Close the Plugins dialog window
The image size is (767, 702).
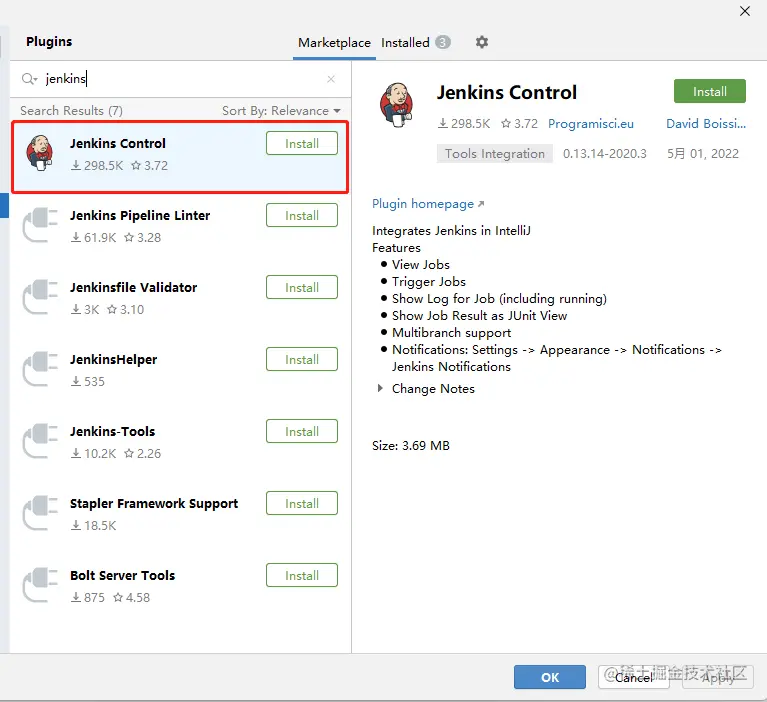pyautogui.click(x=744, y=11)
